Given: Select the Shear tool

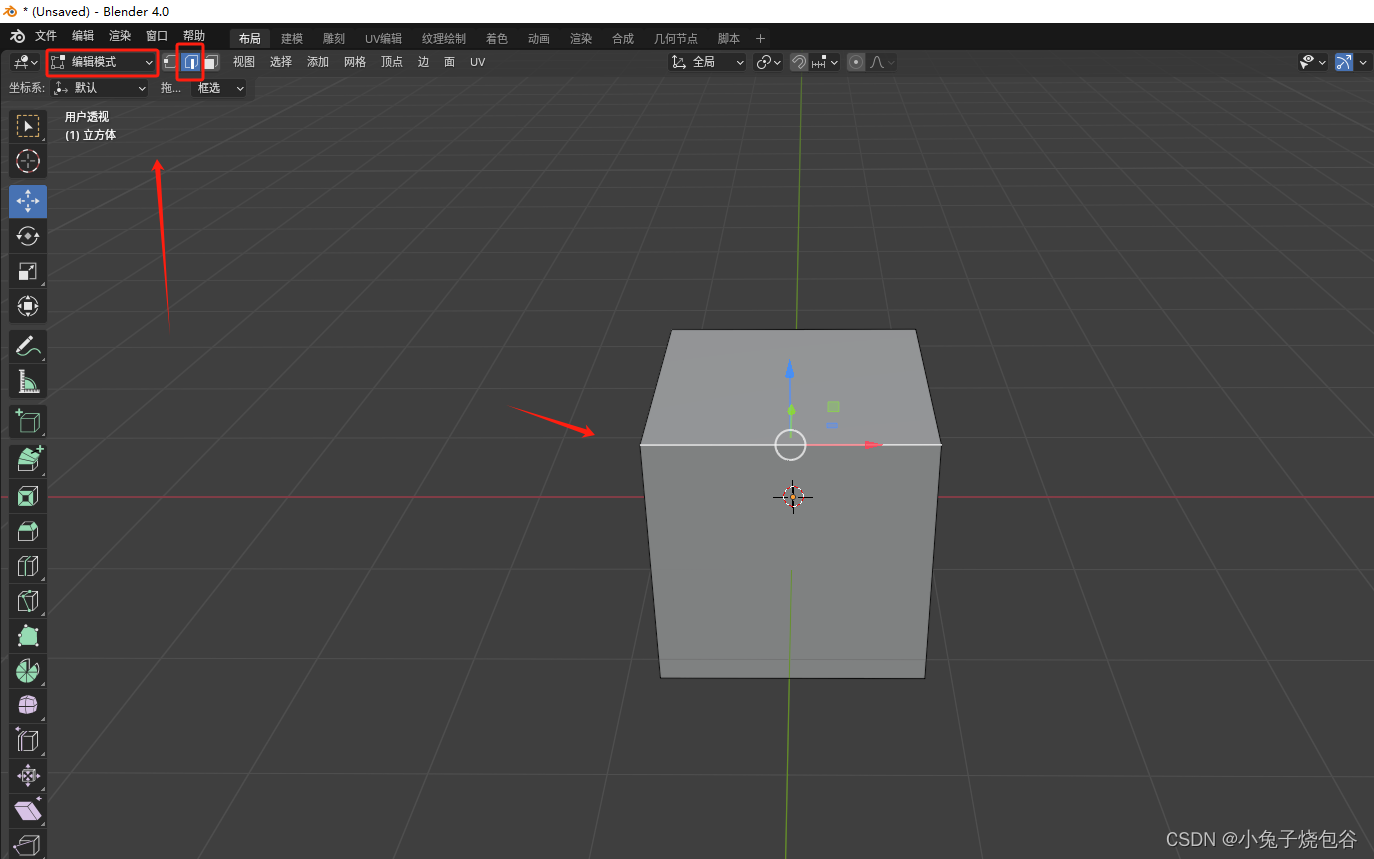Looking at the screenshot, I should (28, 811).
